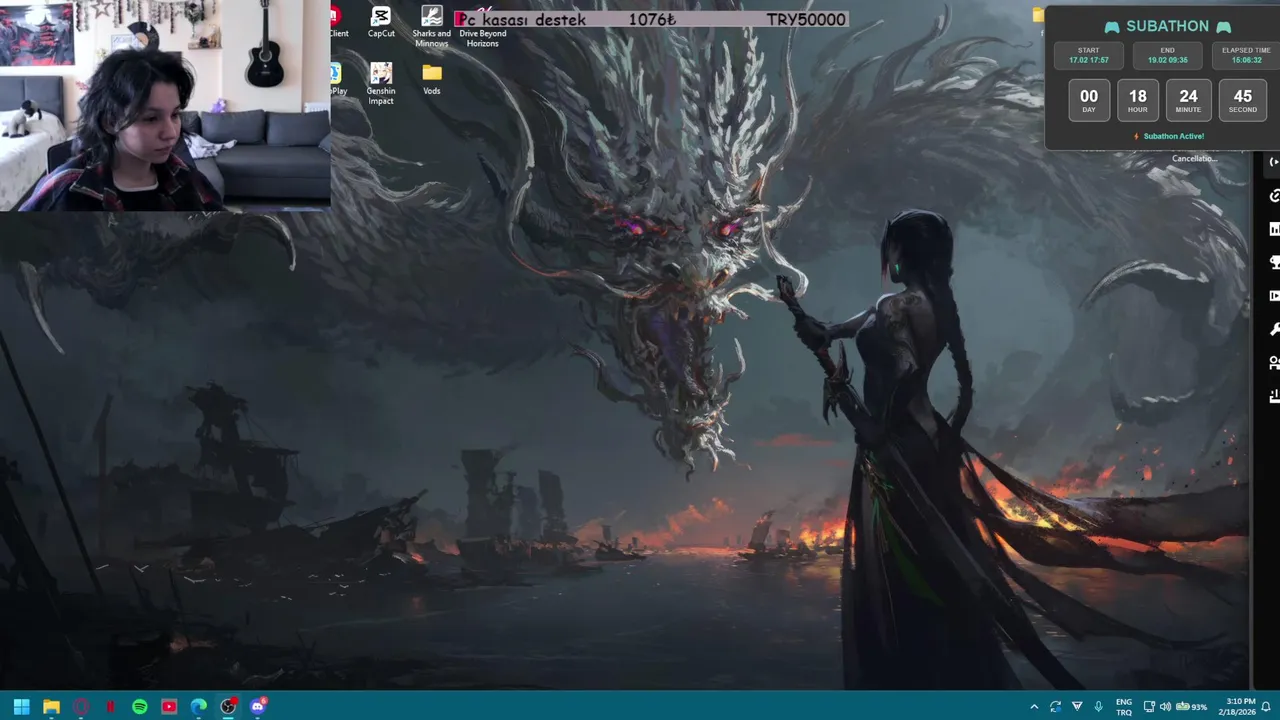Click the 1076₺ donation progress value
1280x720 pixels.
coord(652,19)
